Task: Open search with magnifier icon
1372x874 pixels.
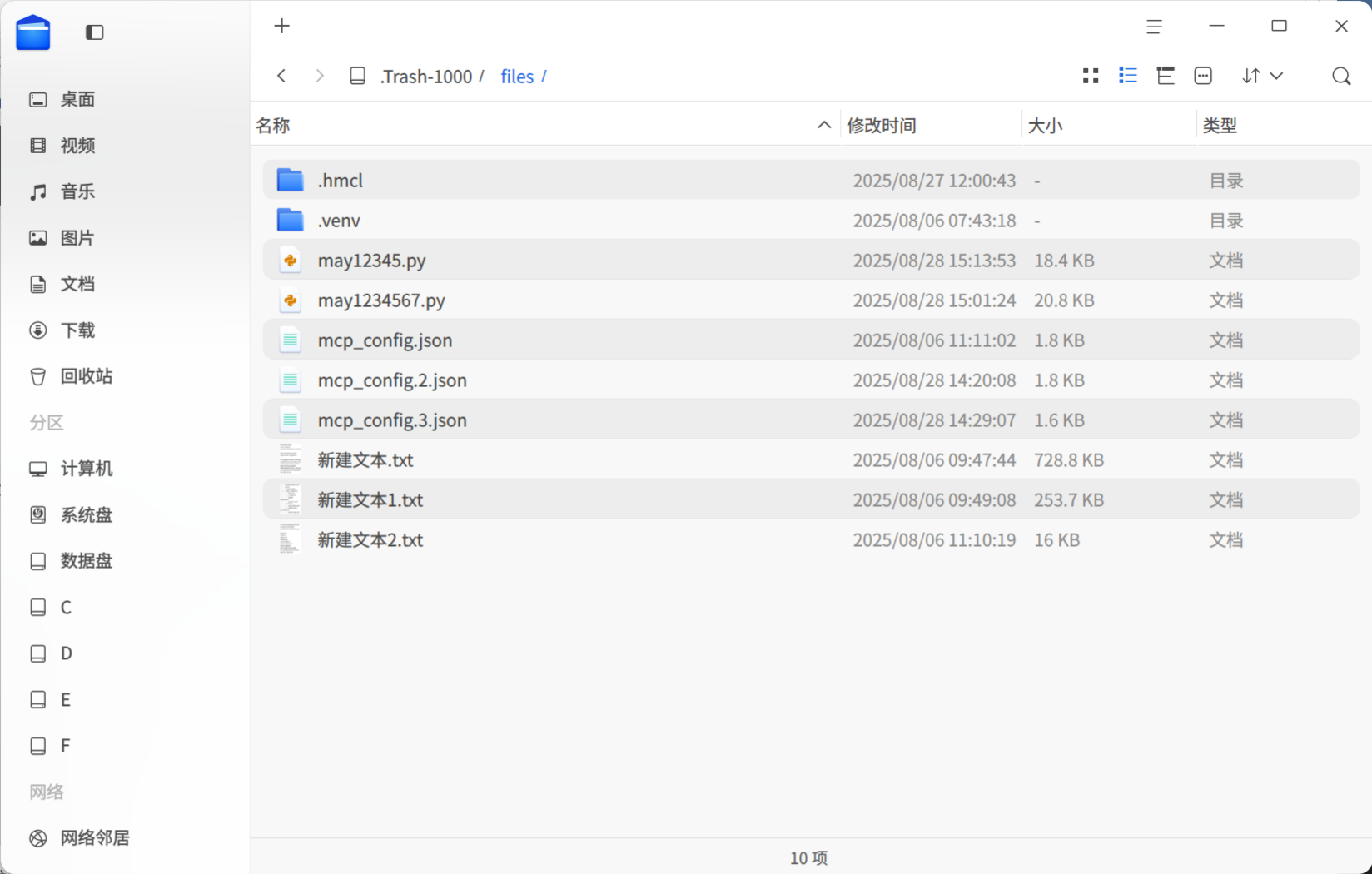Action: tap(1341, 76)
